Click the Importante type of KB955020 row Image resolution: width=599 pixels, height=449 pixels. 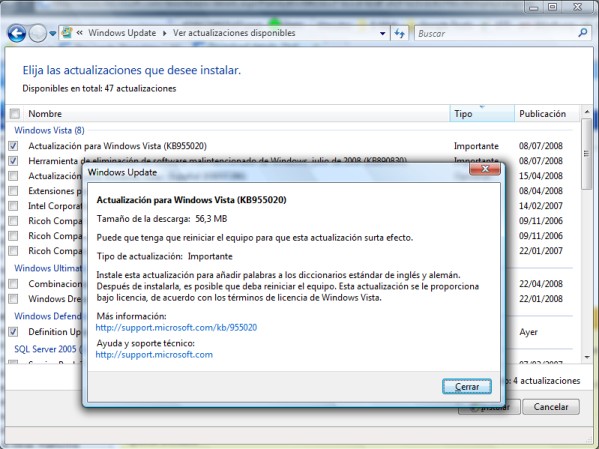tap(476, 146)
